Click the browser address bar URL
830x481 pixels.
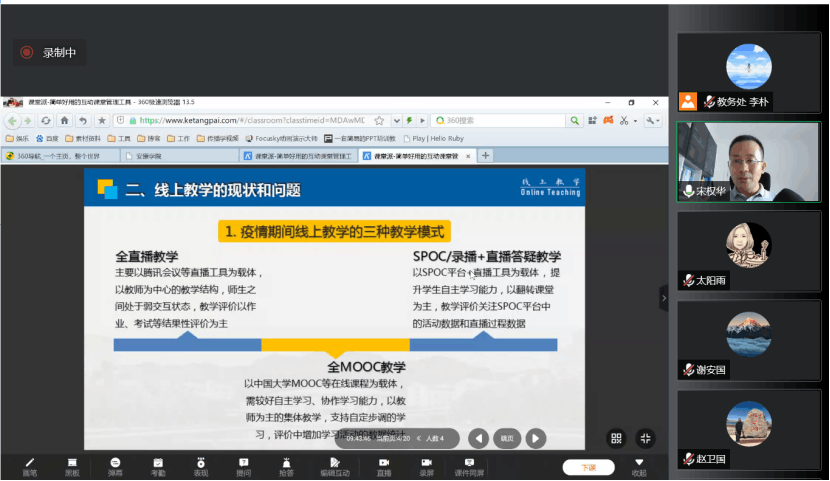pos(250,121)
